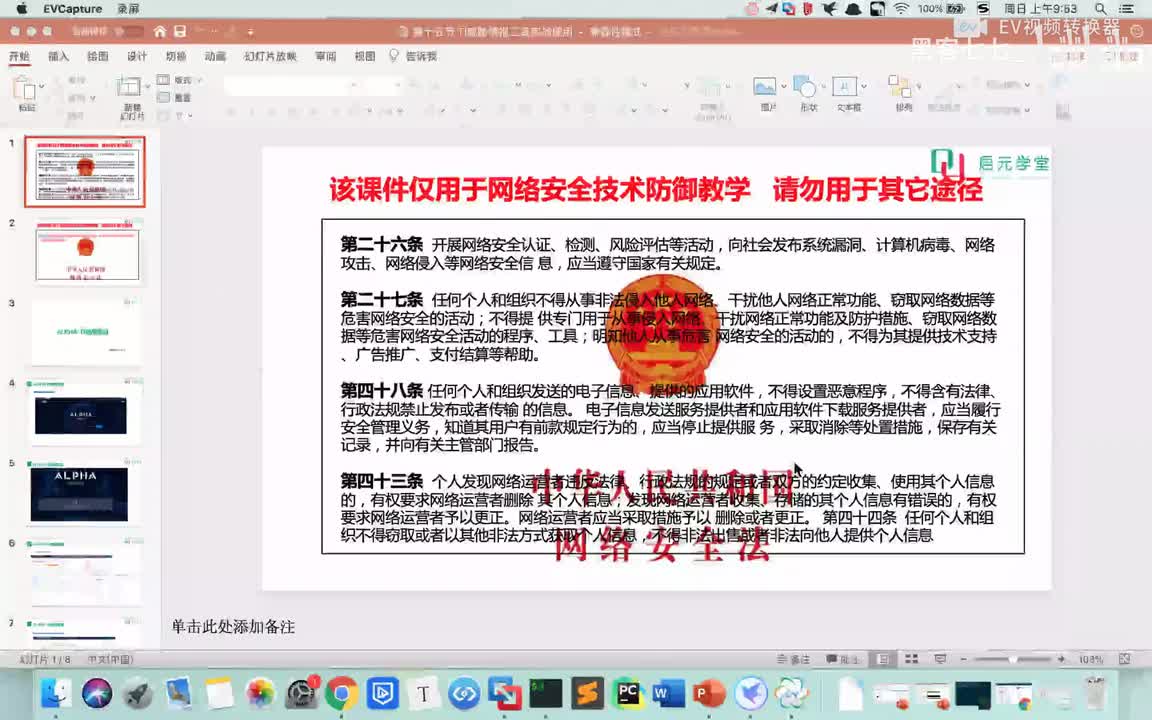
Task: Click the zoom out minus button
Action: [963, 659]
